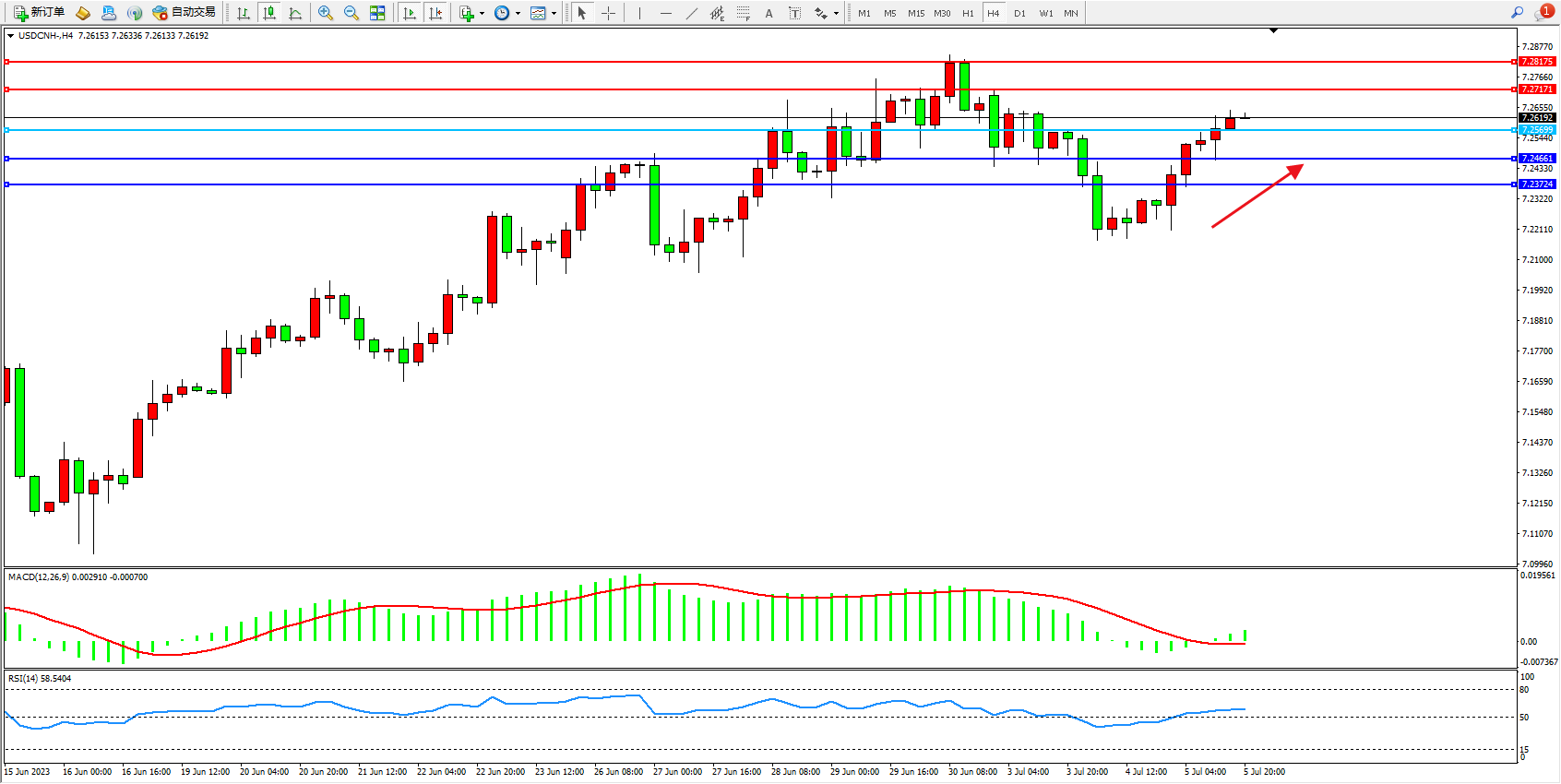The width and height of the screenshot is (1561, 784).
Task: Select the Text Label tool
Action: (x=794, y=13)
